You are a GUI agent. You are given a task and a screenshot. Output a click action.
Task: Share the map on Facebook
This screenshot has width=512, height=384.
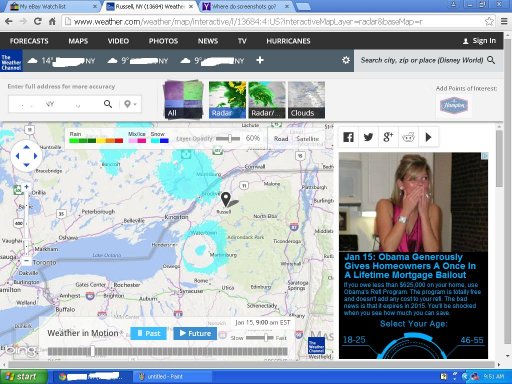coord(348,137)
